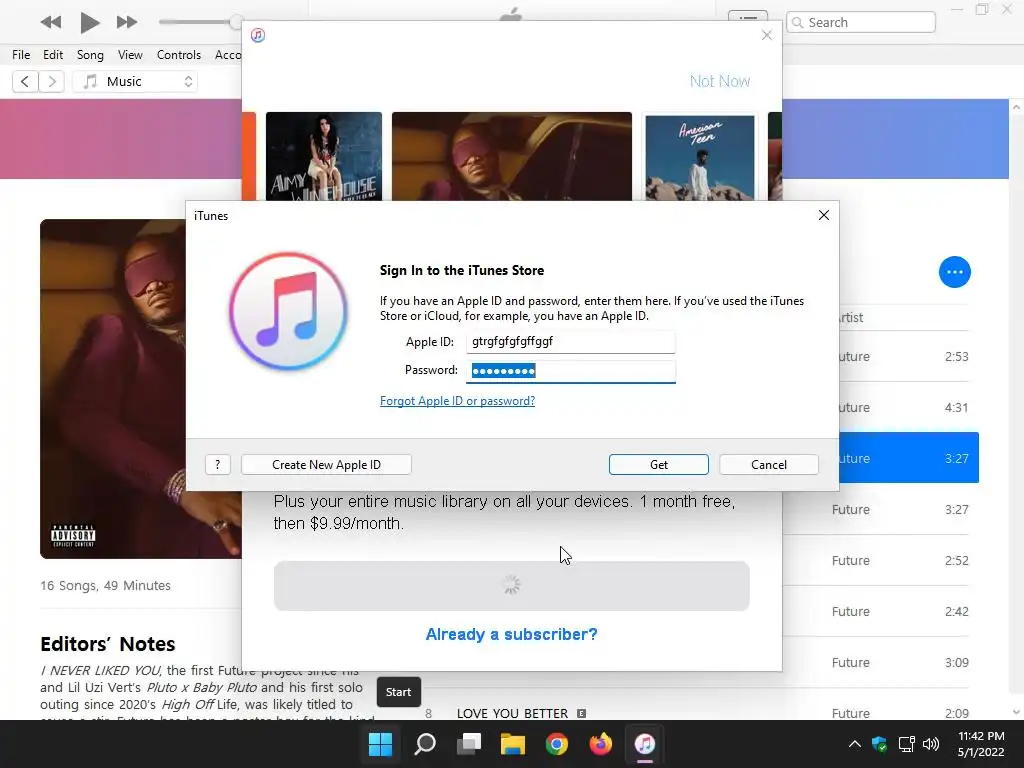Open the File menu
This screenshot has width=1024, height=768.
[21, 55]
